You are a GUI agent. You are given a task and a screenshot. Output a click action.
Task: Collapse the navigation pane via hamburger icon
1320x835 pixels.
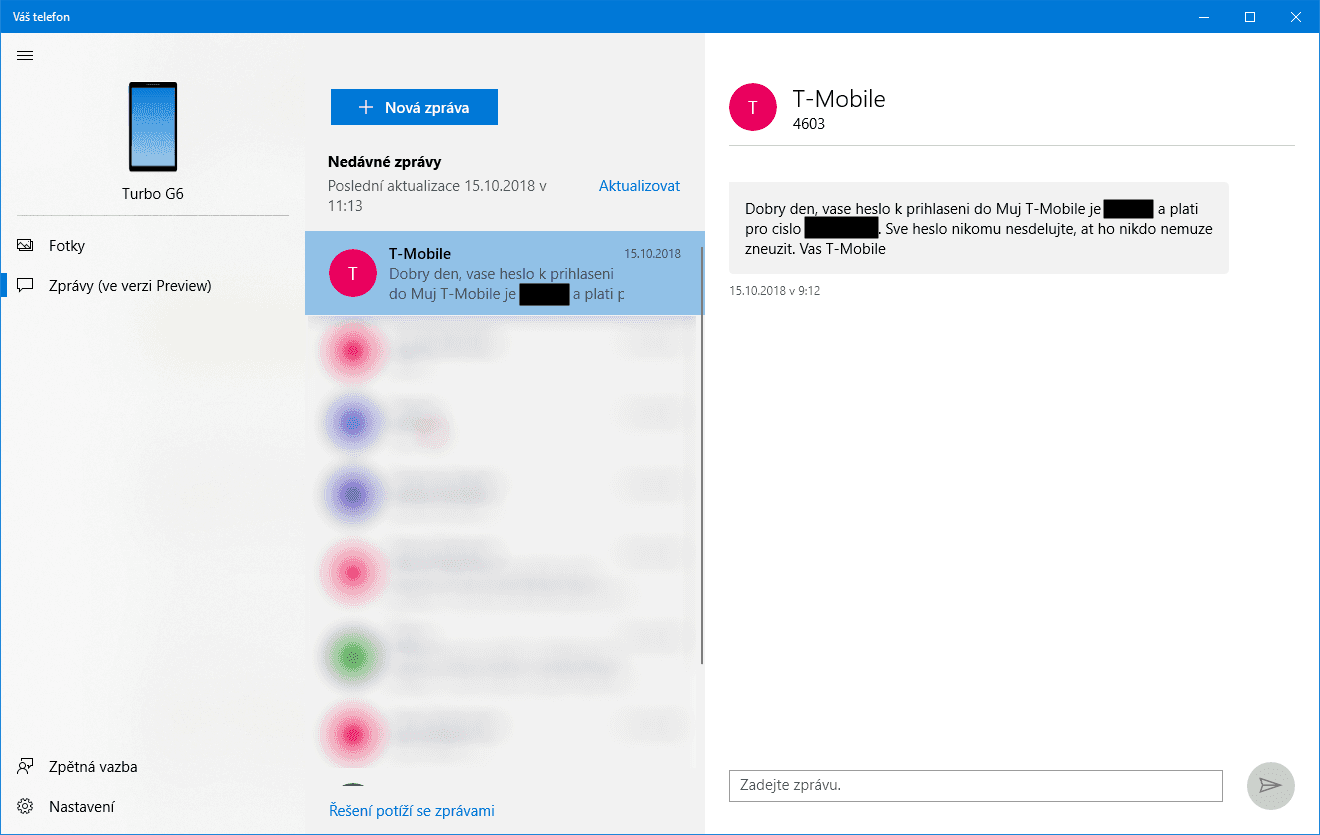(x=25, y=55)
